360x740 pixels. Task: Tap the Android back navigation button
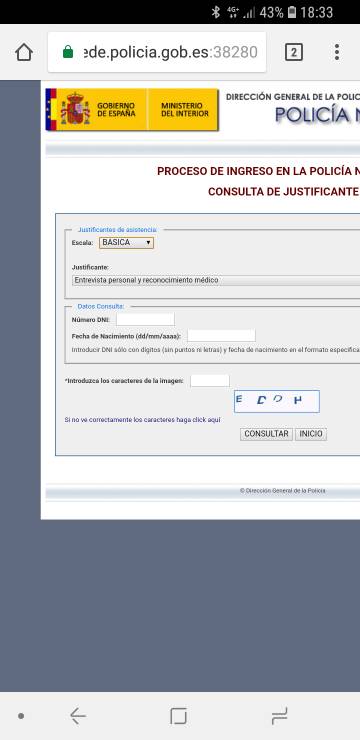[78, 716]
